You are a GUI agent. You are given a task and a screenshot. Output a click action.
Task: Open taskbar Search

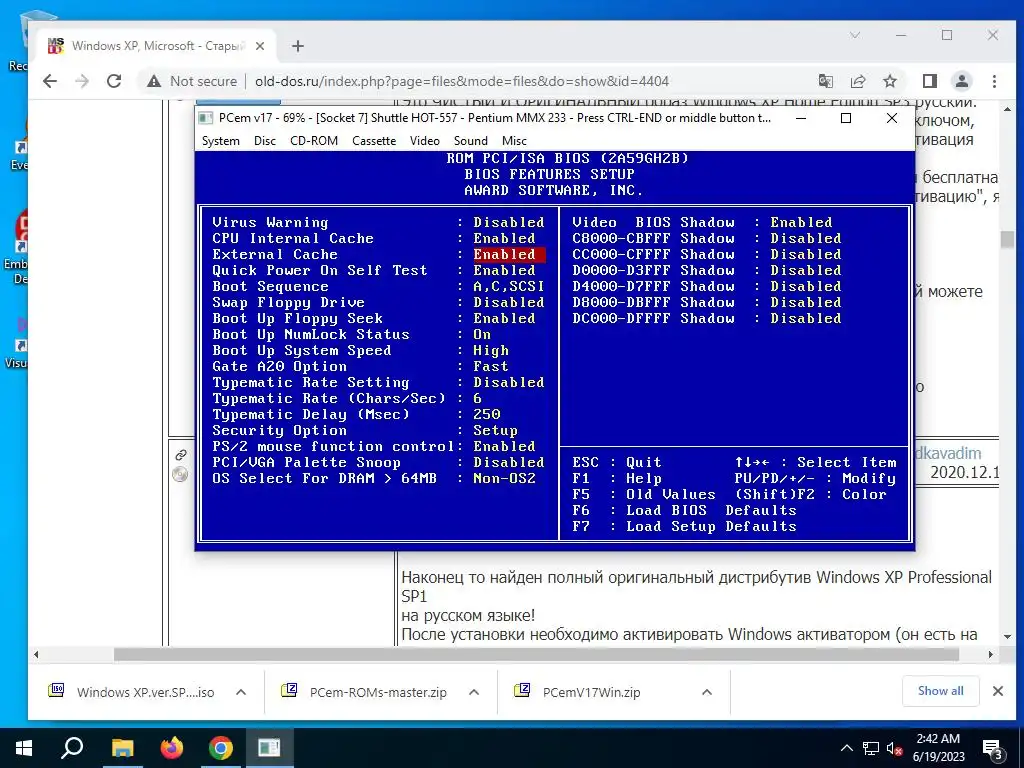click(72, 748)
